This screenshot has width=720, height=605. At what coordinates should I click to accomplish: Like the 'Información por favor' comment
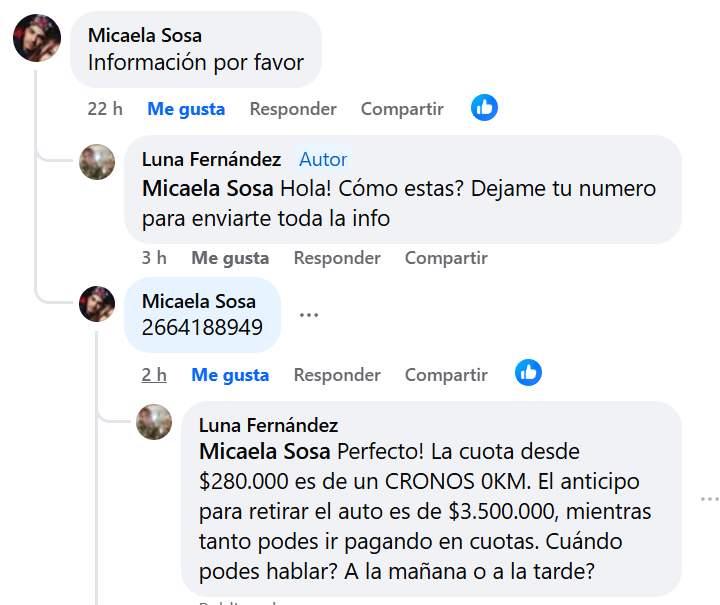point(186,109)
